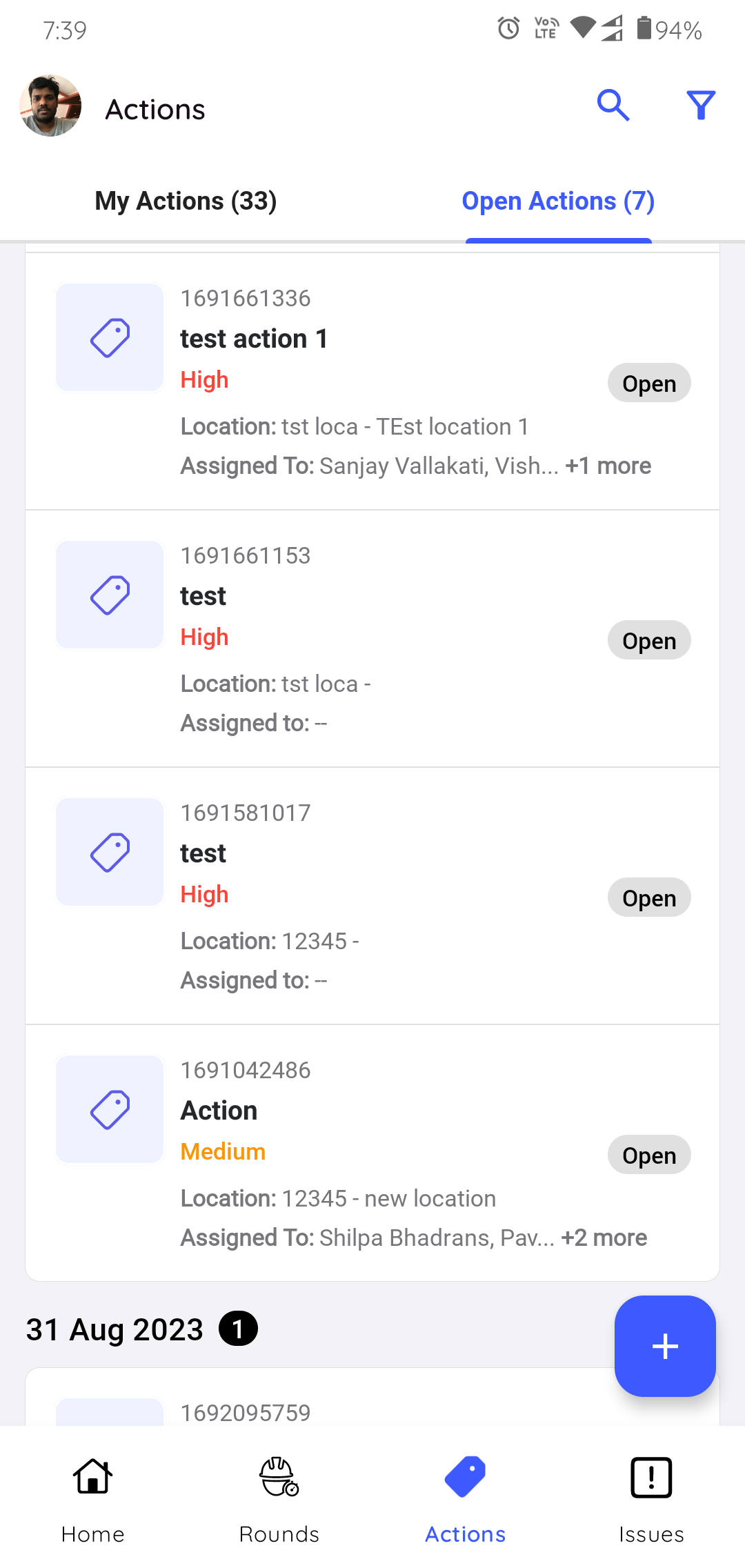Open the filter funnel icon

(701, 106)
